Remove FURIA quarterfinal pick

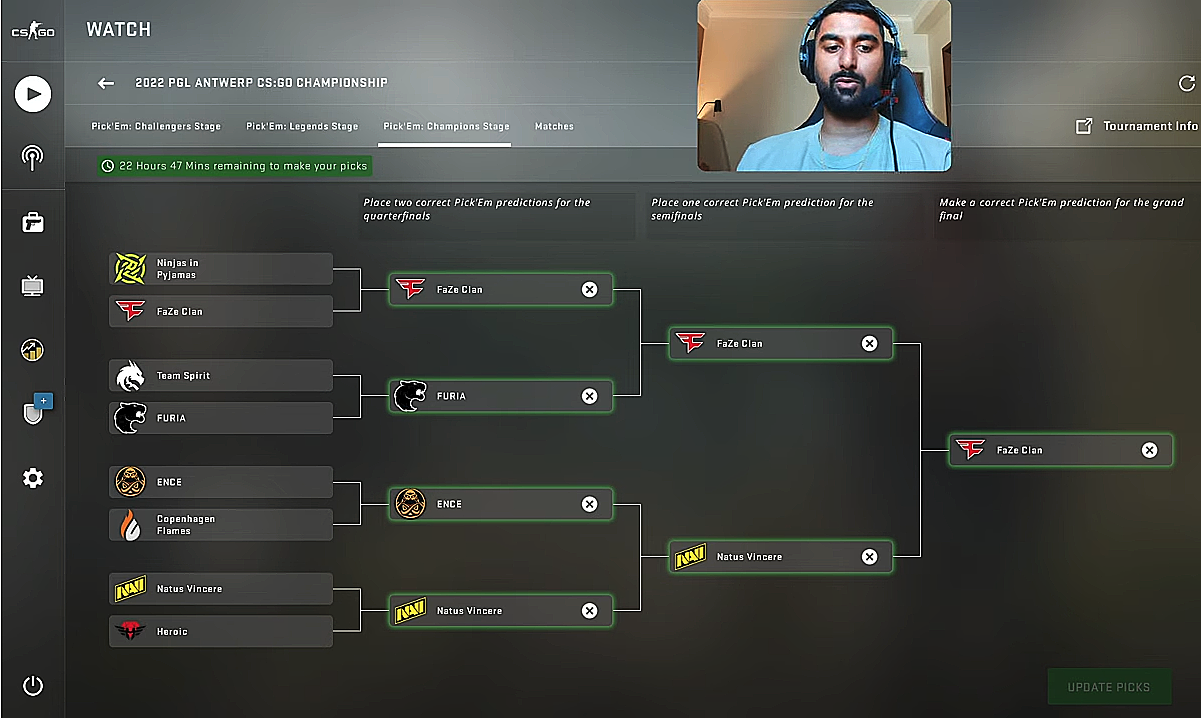(590, 396)
